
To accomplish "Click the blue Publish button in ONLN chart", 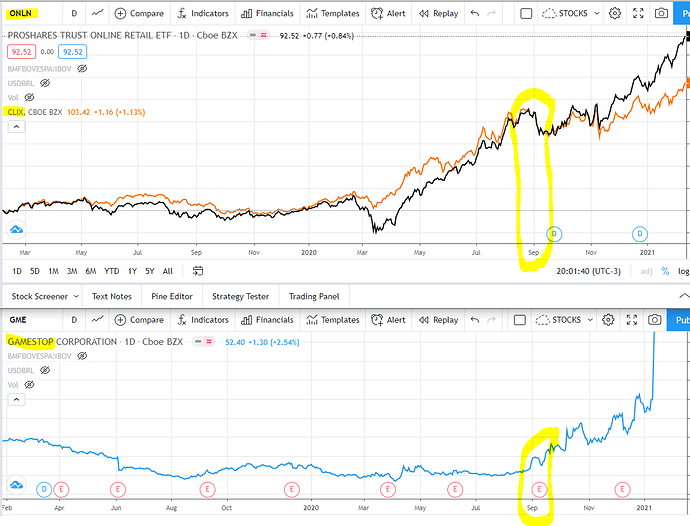I will pyautogui.click(x=682, y=13).
